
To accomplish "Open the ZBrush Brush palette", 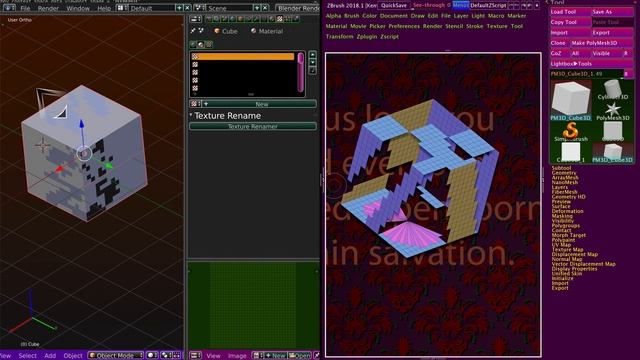I will pyautogui.click(x=351, y=16).
